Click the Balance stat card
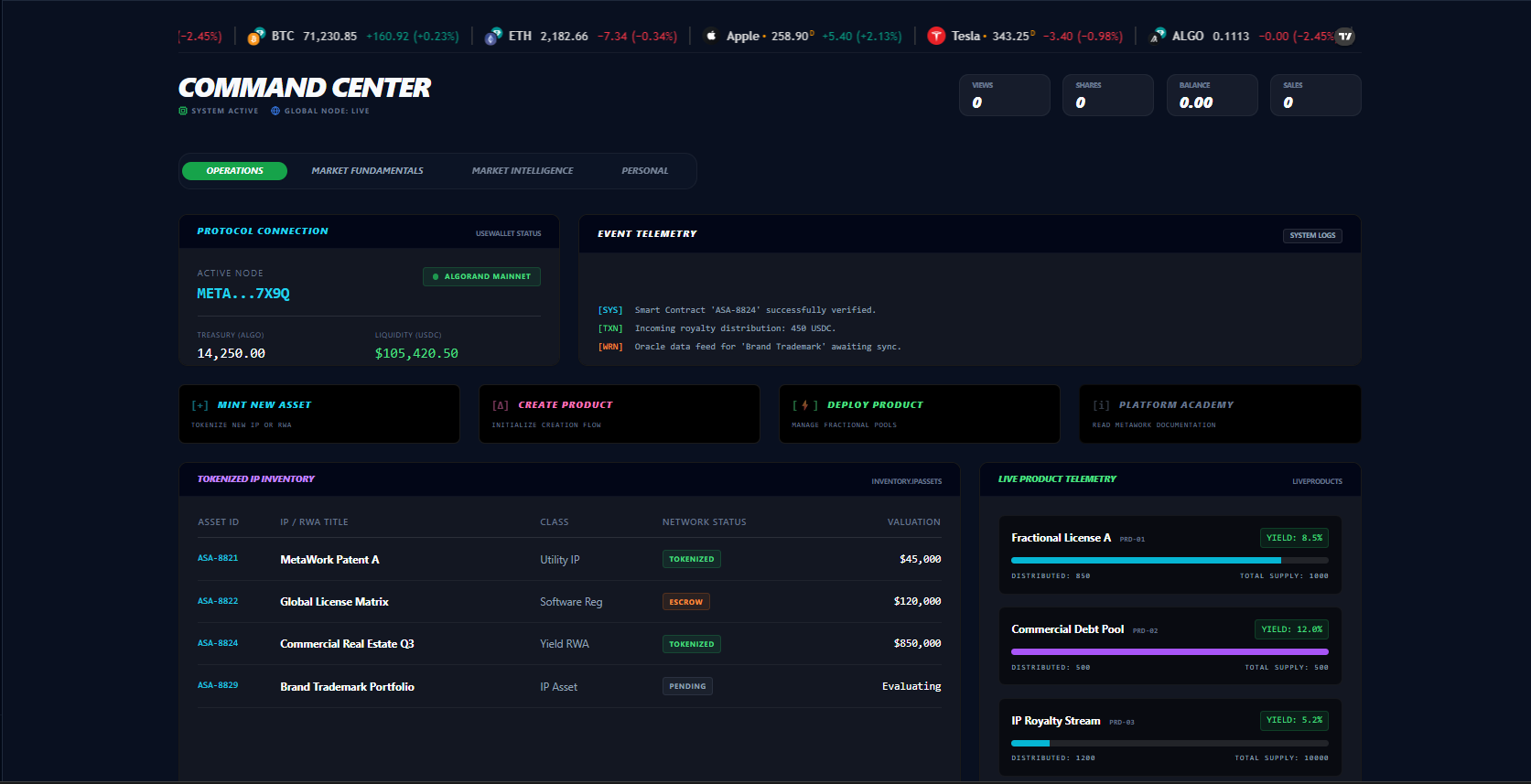1531x784 pixels. (x=1213, y=95)
